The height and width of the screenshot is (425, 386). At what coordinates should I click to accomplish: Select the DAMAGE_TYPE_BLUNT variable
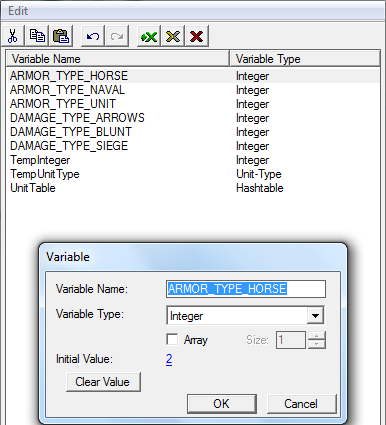(x=71, y=132)
